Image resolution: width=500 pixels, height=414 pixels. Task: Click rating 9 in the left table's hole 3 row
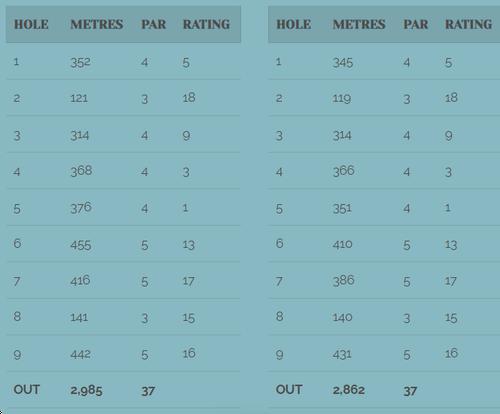click(186, 136)
